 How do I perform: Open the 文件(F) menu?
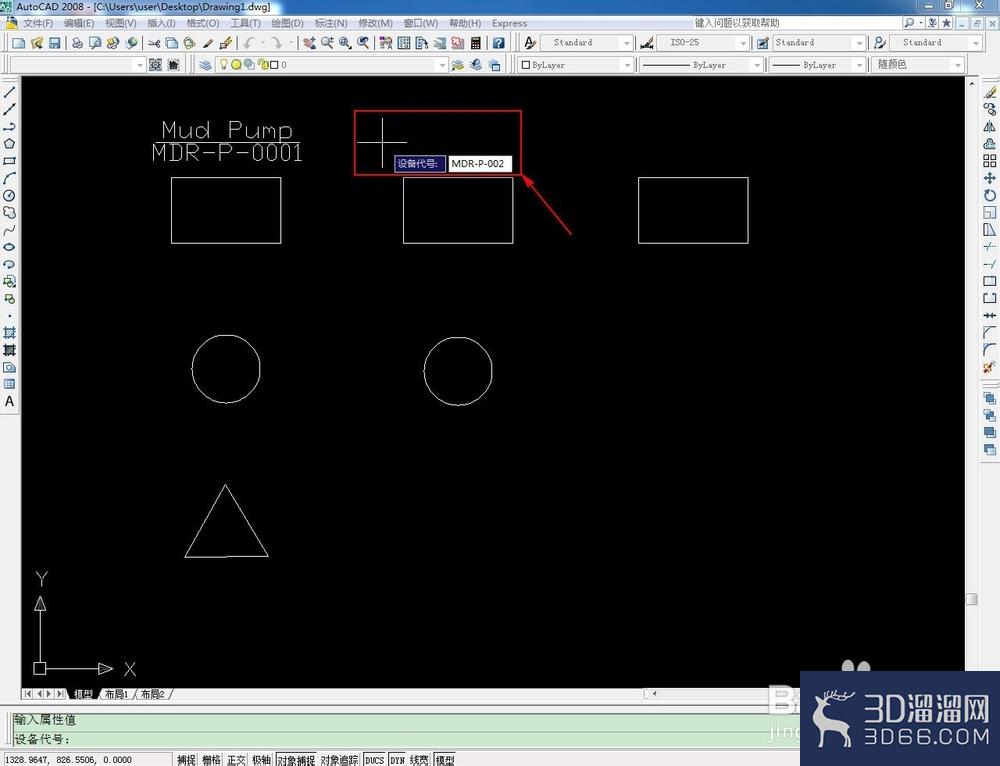[x=38, y=23]
